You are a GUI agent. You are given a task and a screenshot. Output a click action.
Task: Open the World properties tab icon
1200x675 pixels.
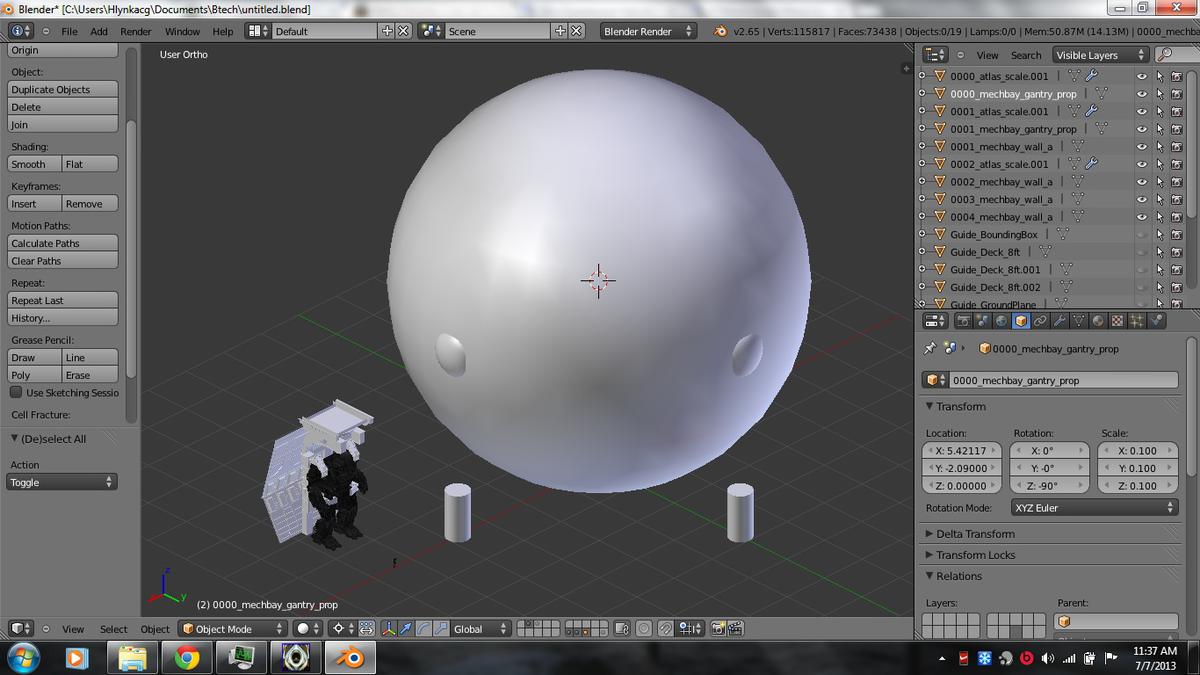click(x=1002, y=321)
